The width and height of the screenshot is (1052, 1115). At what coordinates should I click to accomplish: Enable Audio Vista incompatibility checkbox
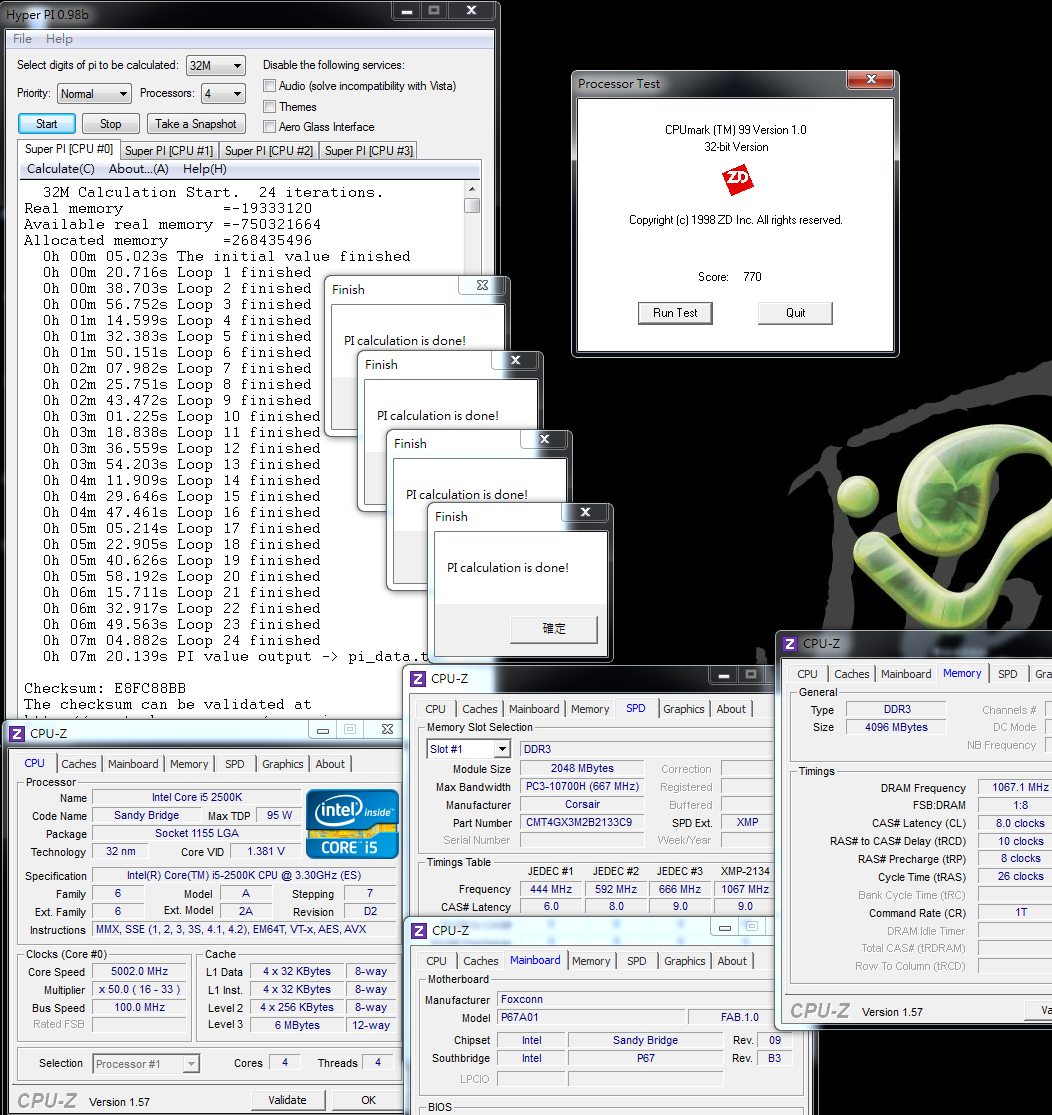click(x=270, y=86)
